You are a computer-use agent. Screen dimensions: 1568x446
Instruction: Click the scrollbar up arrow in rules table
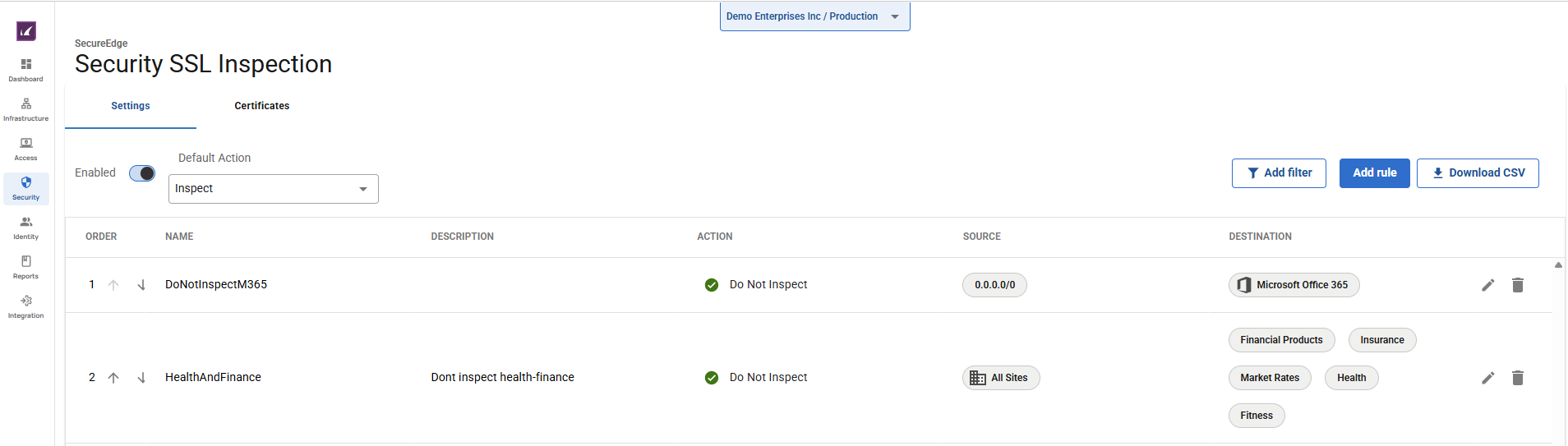point(1558,265)
